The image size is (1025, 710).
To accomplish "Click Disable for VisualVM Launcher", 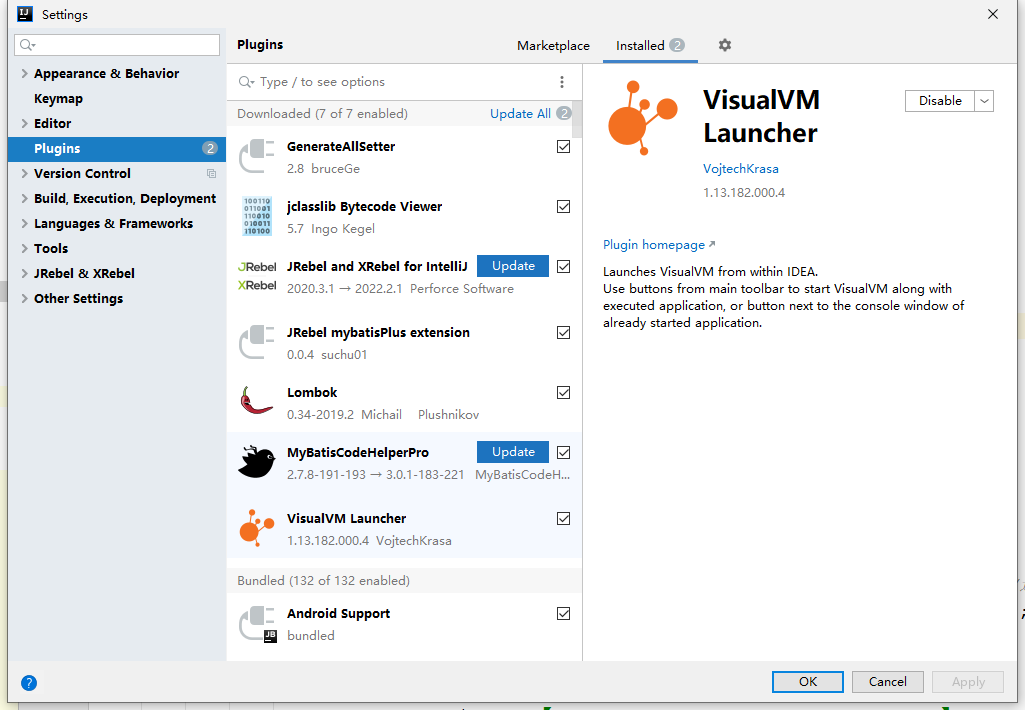I will [x=940, y=101].
